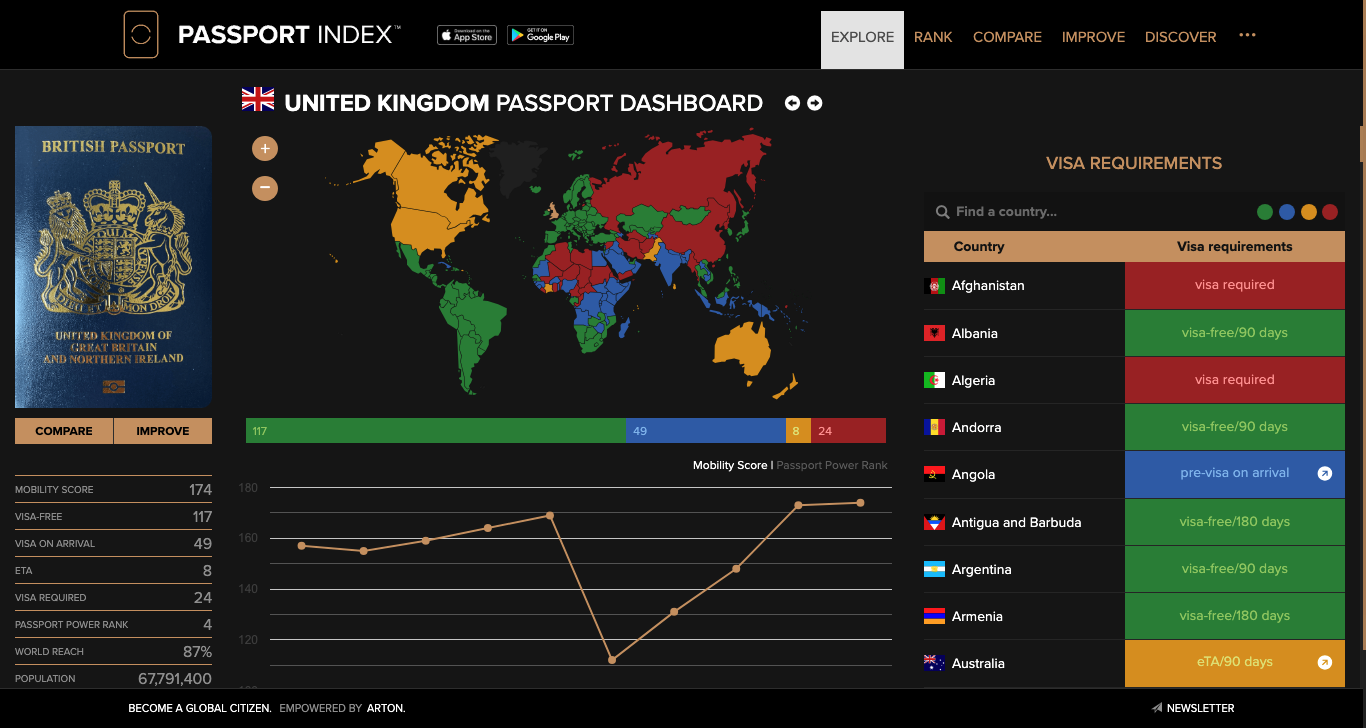Image resolution: width=1366 pixels, height=728 pixels.
Task: Click Armenia visa-free/180 days cell
Action: pos(1235,616)
